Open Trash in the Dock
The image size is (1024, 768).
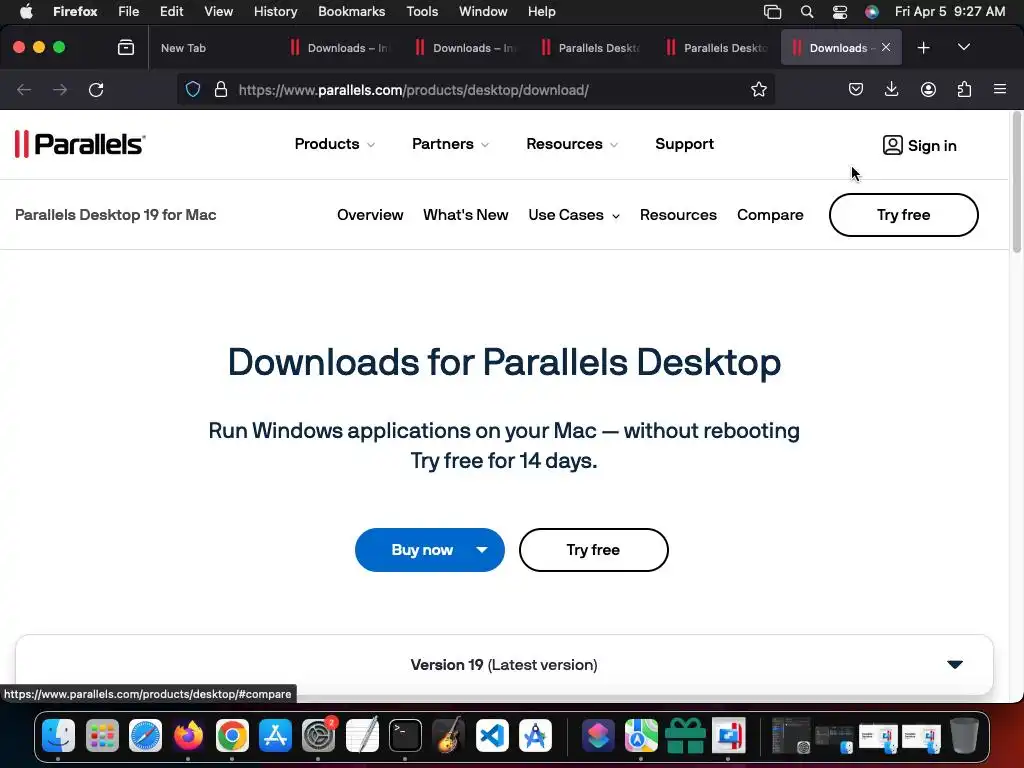(x=964, y=735)
